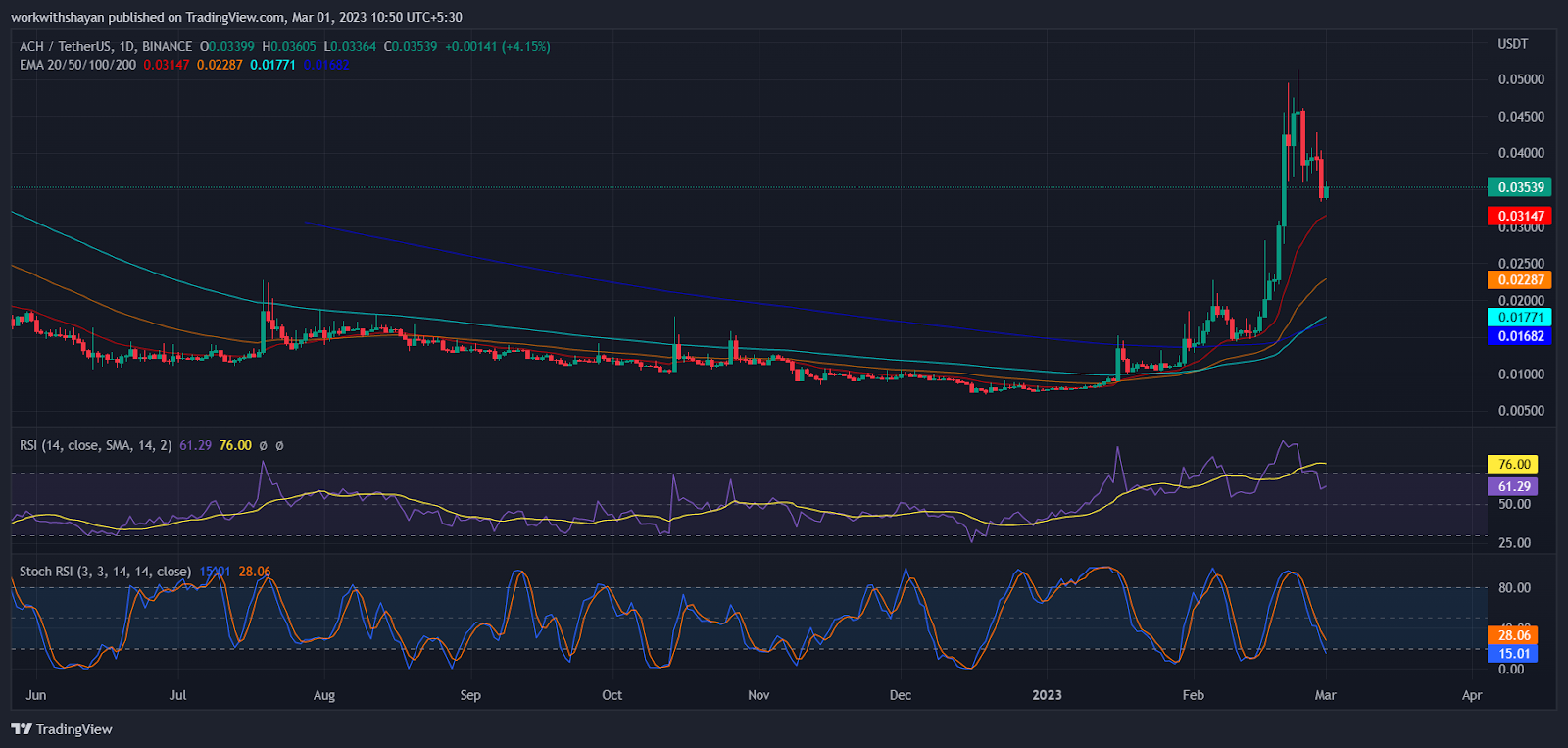Click the 0.04000 price axis label
This screenshot has width=1568, height=748.
tap(1521, 153)
